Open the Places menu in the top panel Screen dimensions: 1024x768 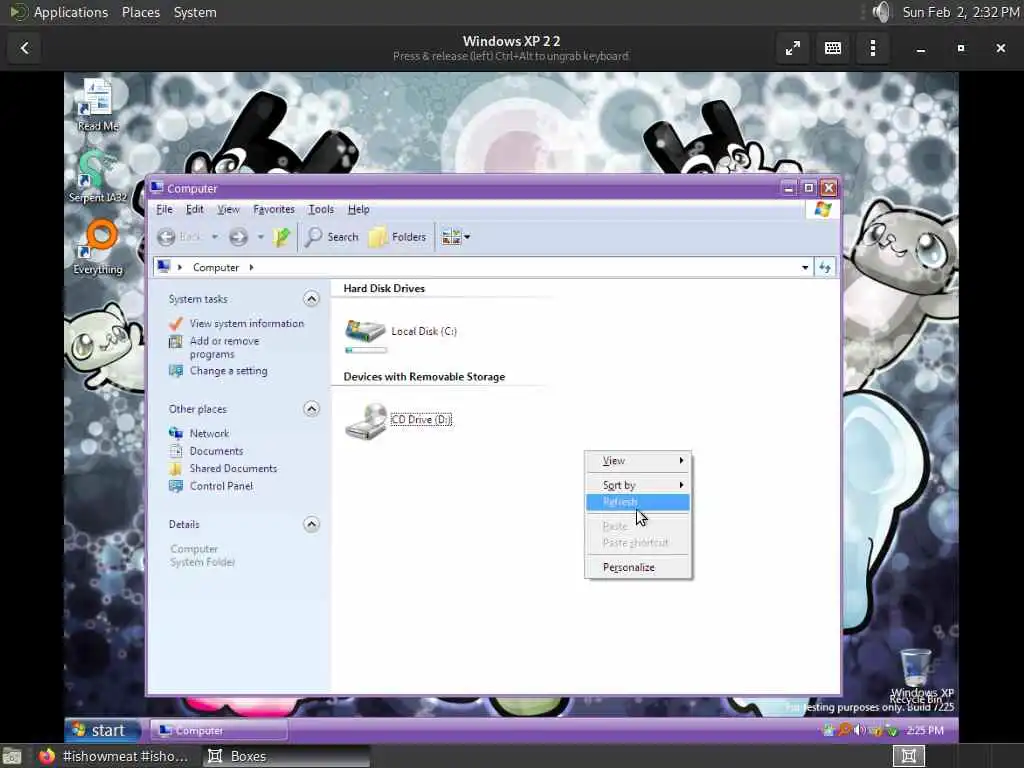point(141,12)
